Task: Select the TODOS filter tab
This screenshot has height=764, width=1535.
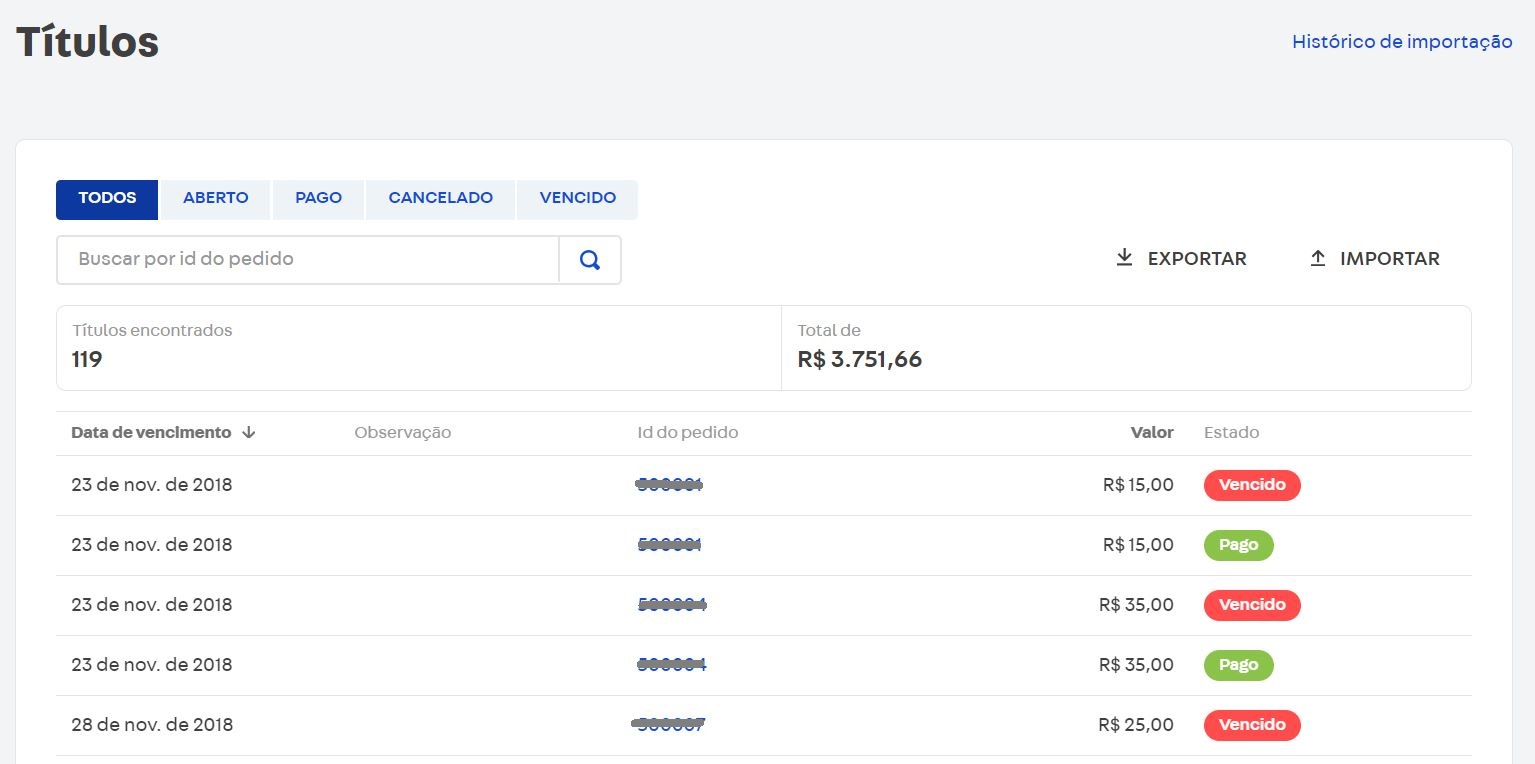Action: (106, 198)
